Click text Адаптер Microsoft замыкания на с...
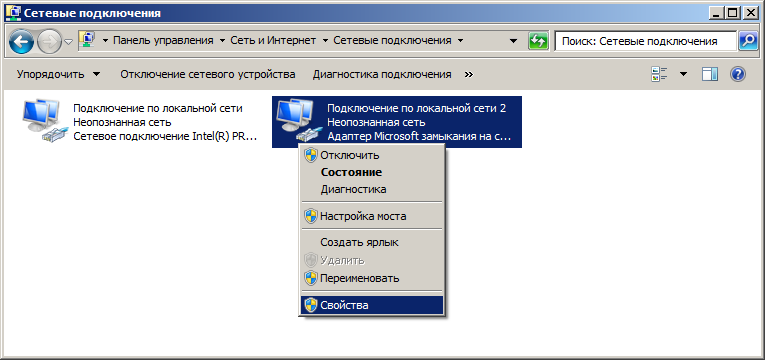765x360 pixels. pyautogui.click(x=419, y=136)
